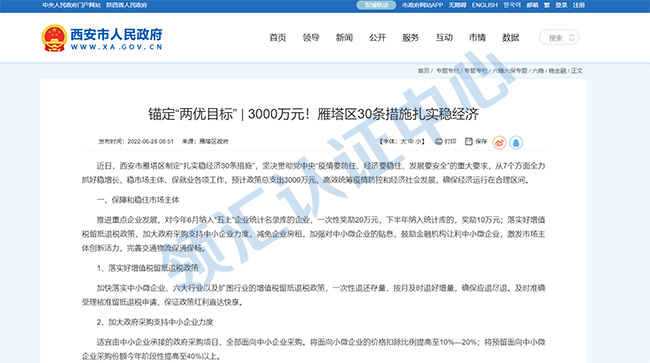
Task: Share the article to Weibo
Action: 499,142
